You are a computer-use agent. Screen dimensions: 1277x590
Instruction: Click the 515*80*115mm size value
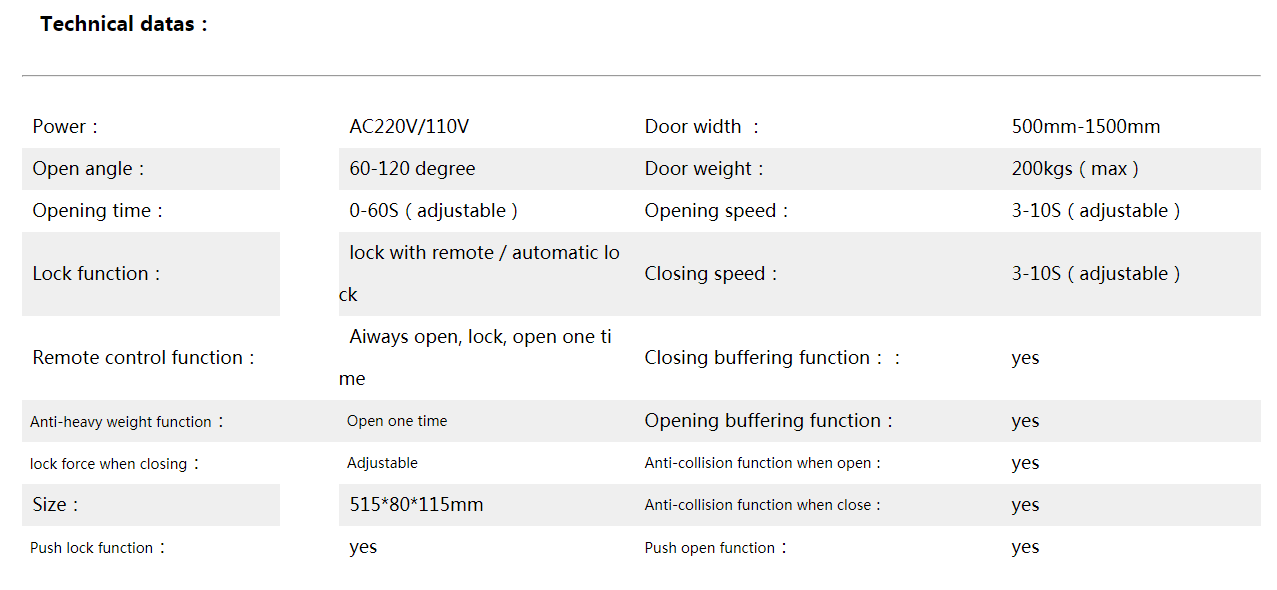[x=416, y=505]
